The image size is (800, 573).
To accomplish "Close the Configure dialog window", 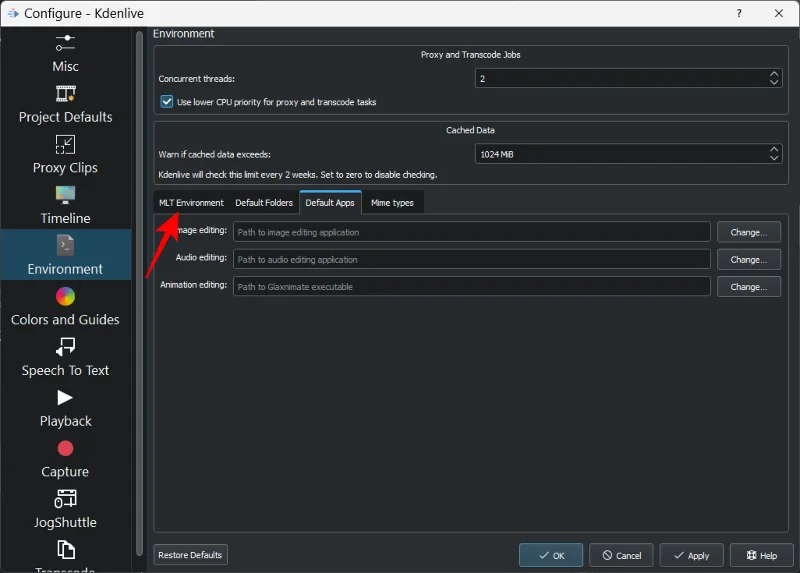I will [779, 13].
